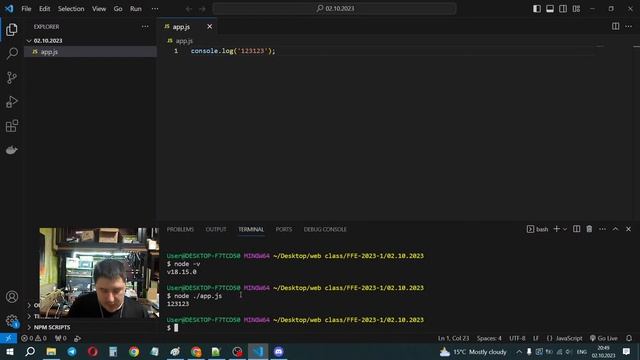Show errors and warnings count
Screen dimensions: 640x360
(x=34, y=338)
